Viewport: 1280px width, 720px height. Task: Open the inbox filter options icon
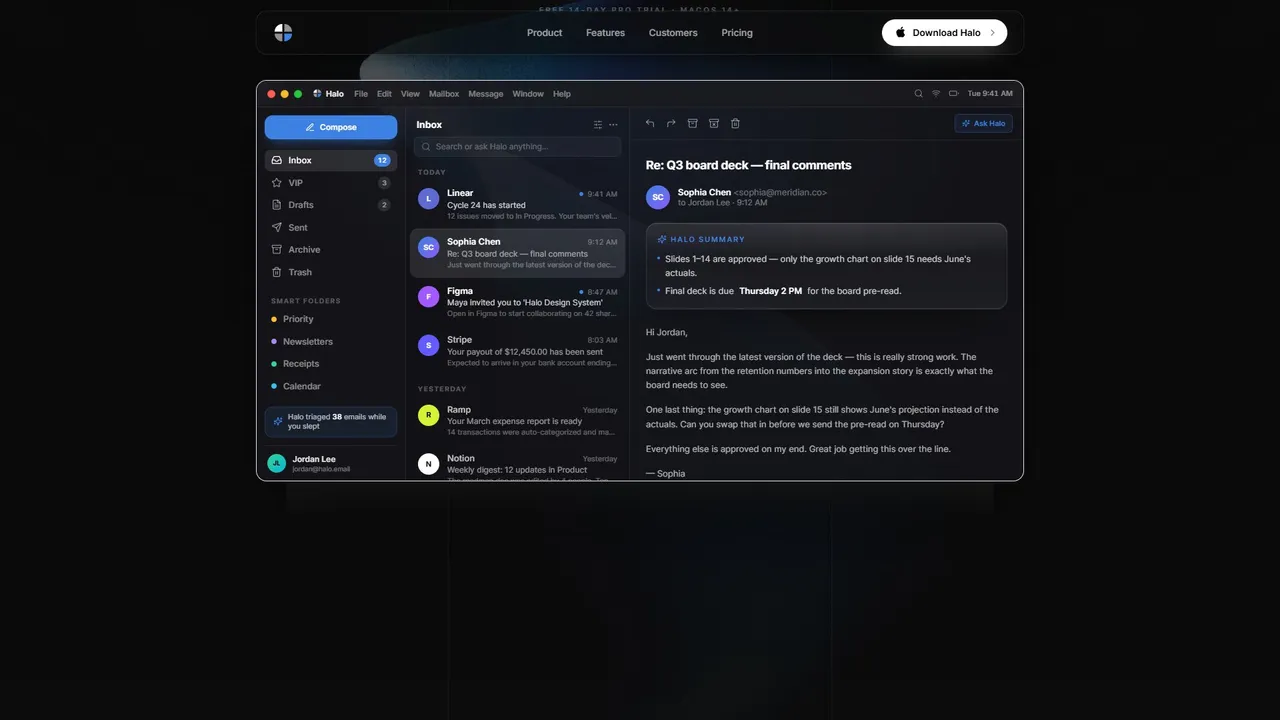[x=598, y=125]
